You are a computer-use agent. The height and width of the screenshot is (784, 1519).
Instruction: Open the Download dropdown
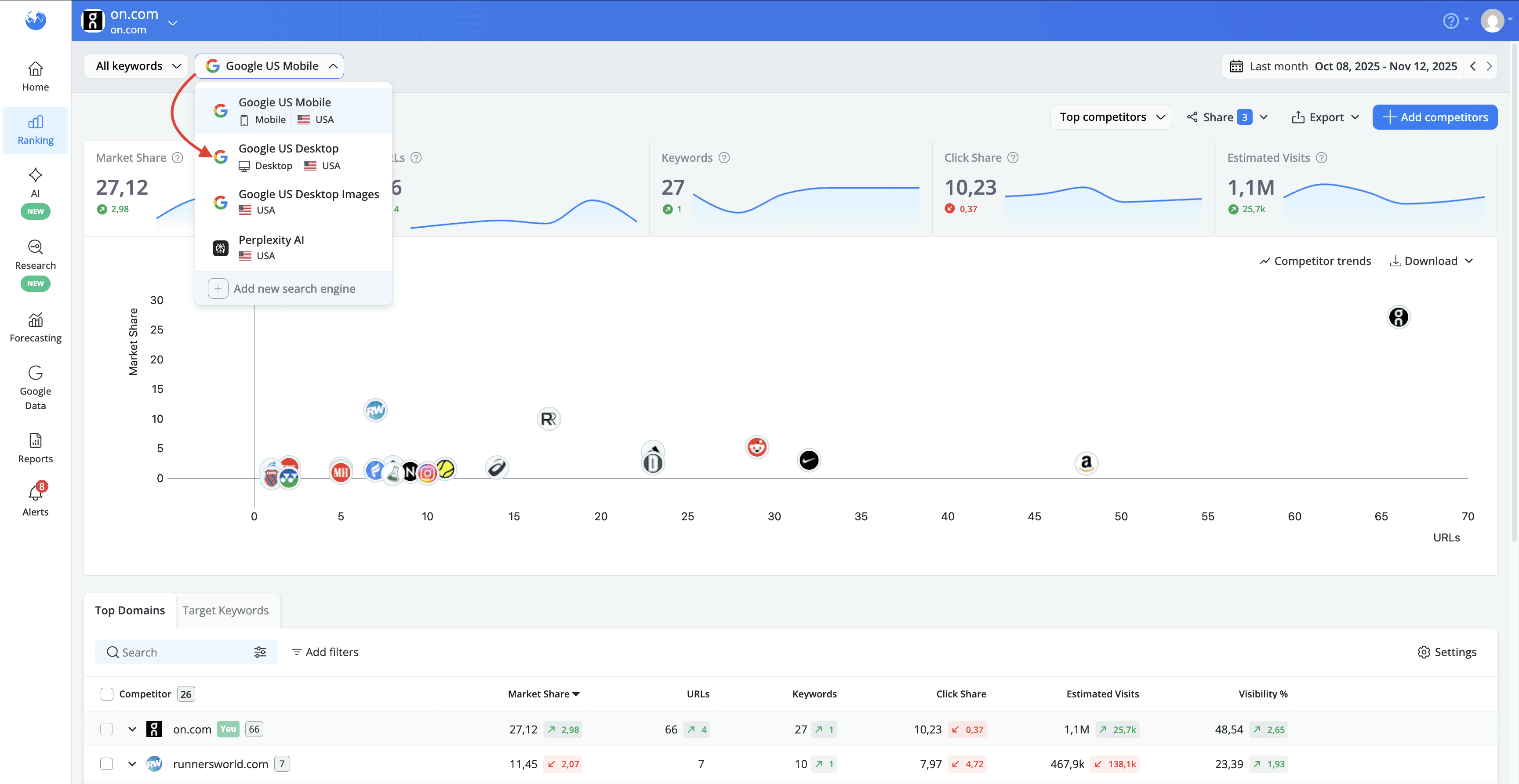pyautogui.click(x=1432, y=261)
